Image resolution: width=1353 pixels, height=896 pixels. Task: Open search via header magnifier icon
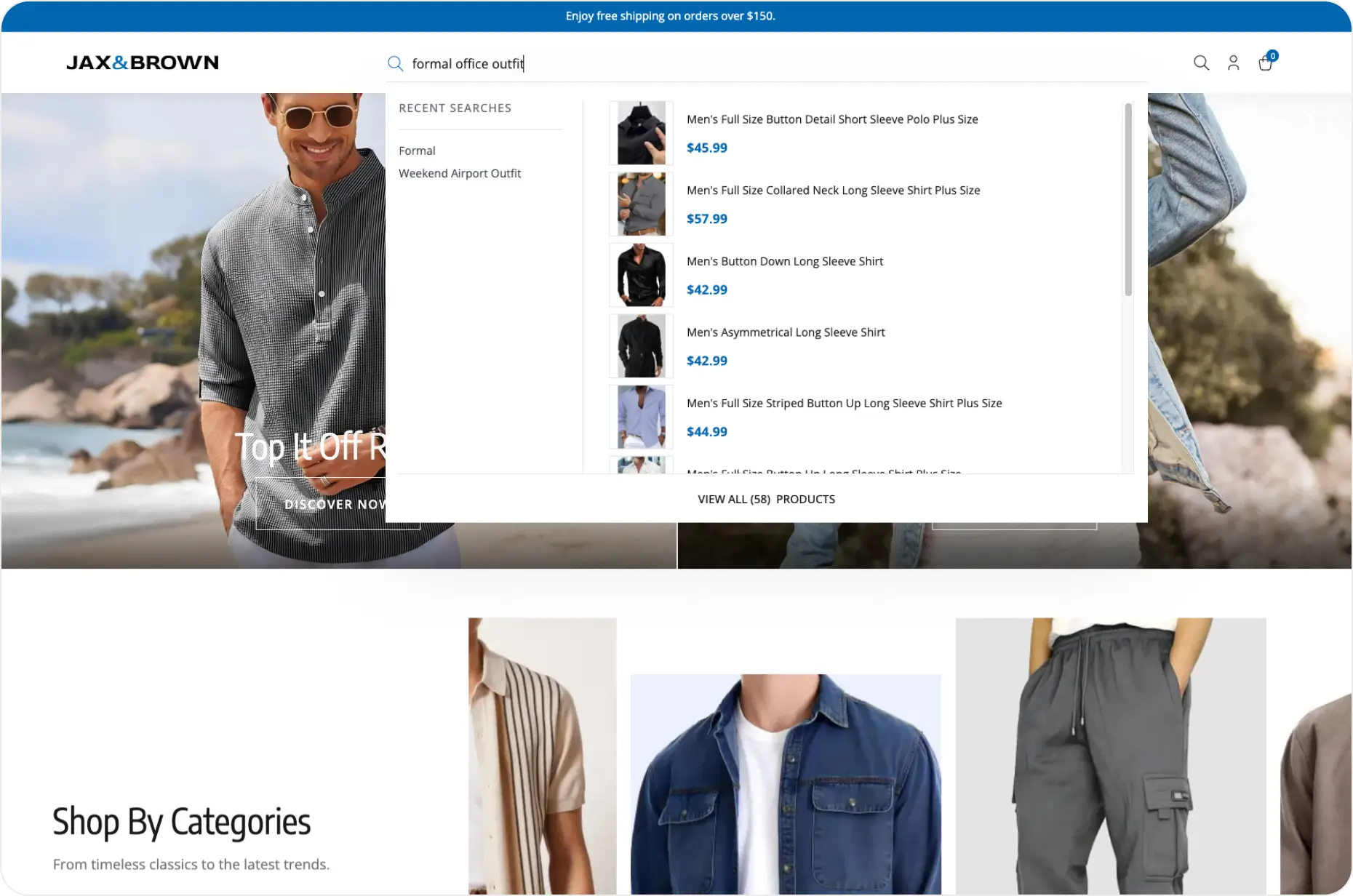[1201, 63]
